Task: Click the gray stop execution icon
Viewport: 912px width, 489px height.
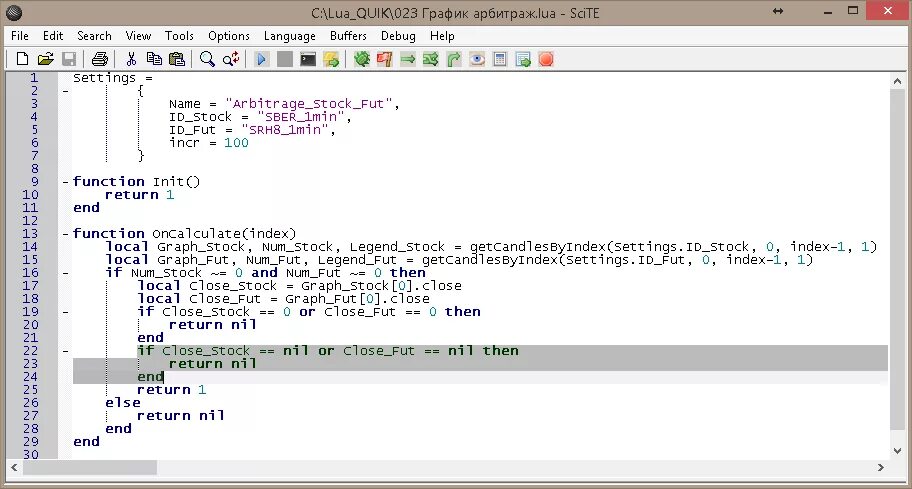Action: click(x=284, y=59)
